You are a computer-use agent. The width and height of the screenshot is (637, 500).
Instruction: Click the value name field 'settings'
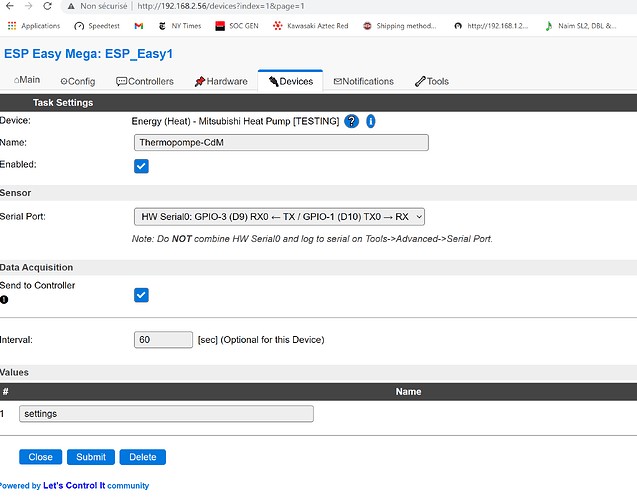coord(166,413)
